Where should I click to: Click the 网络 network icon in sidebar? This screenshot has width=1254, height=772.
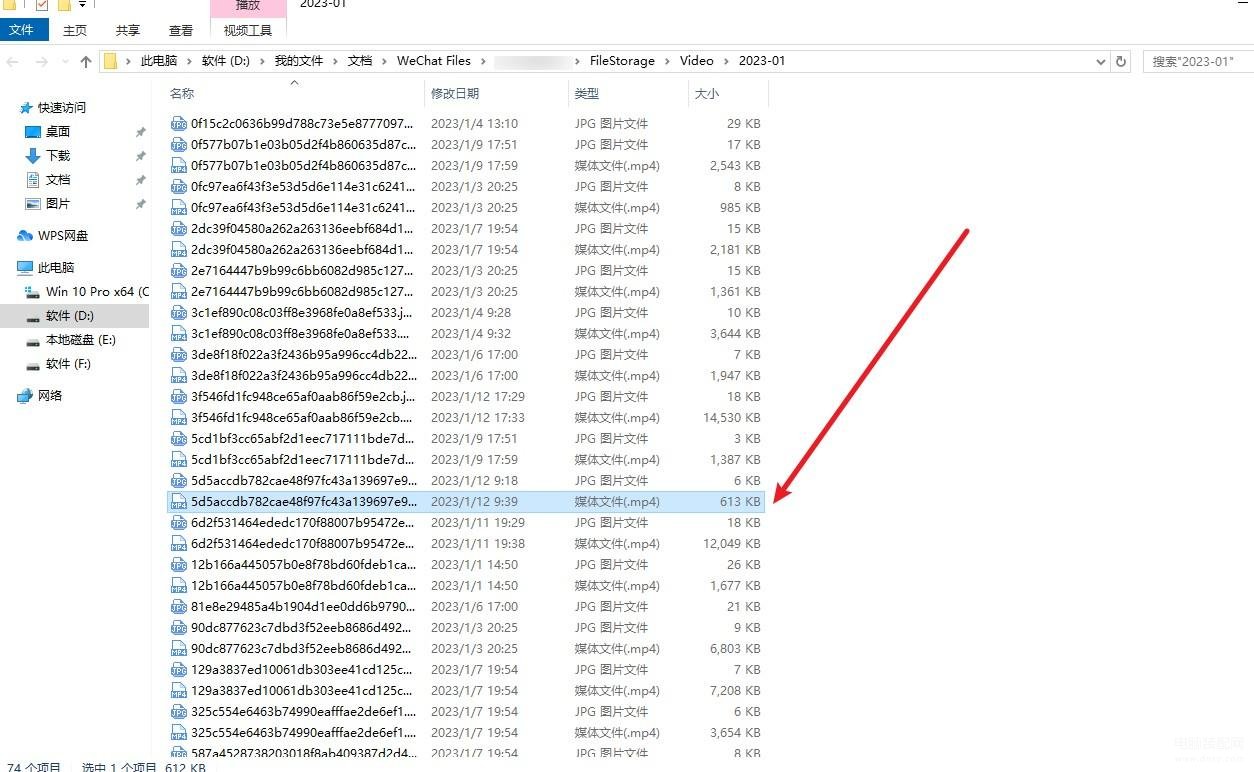(x=25, y=396)
